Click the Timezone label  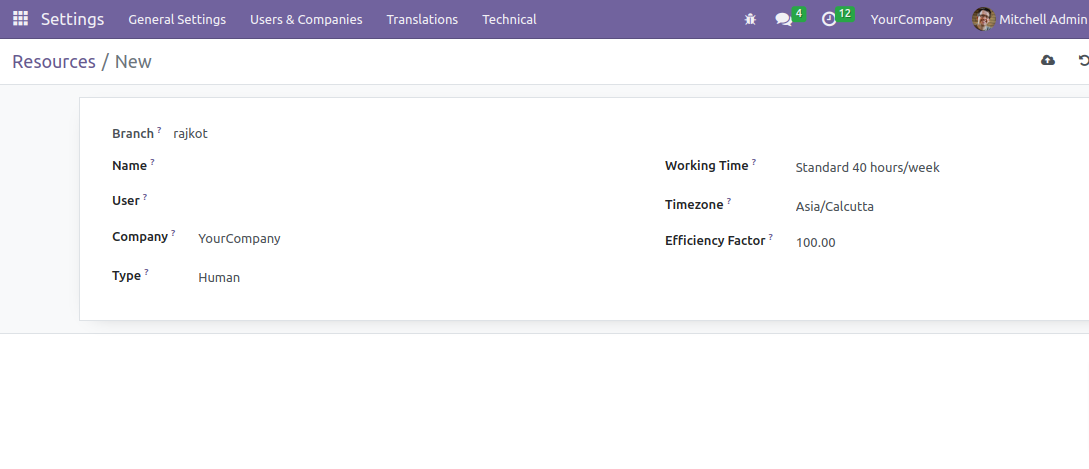pos(694,204)
